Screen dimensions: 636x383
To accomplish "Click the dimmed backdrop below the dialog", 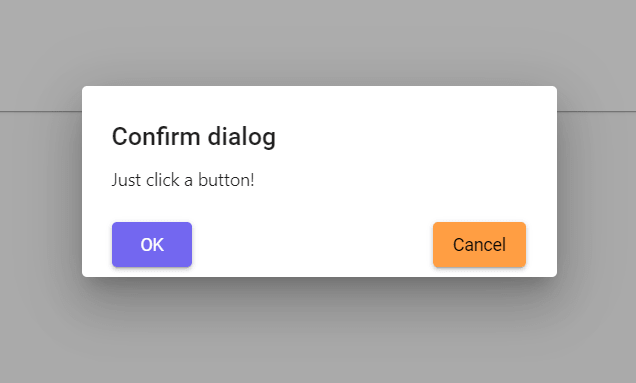I will tap(318, 330).
